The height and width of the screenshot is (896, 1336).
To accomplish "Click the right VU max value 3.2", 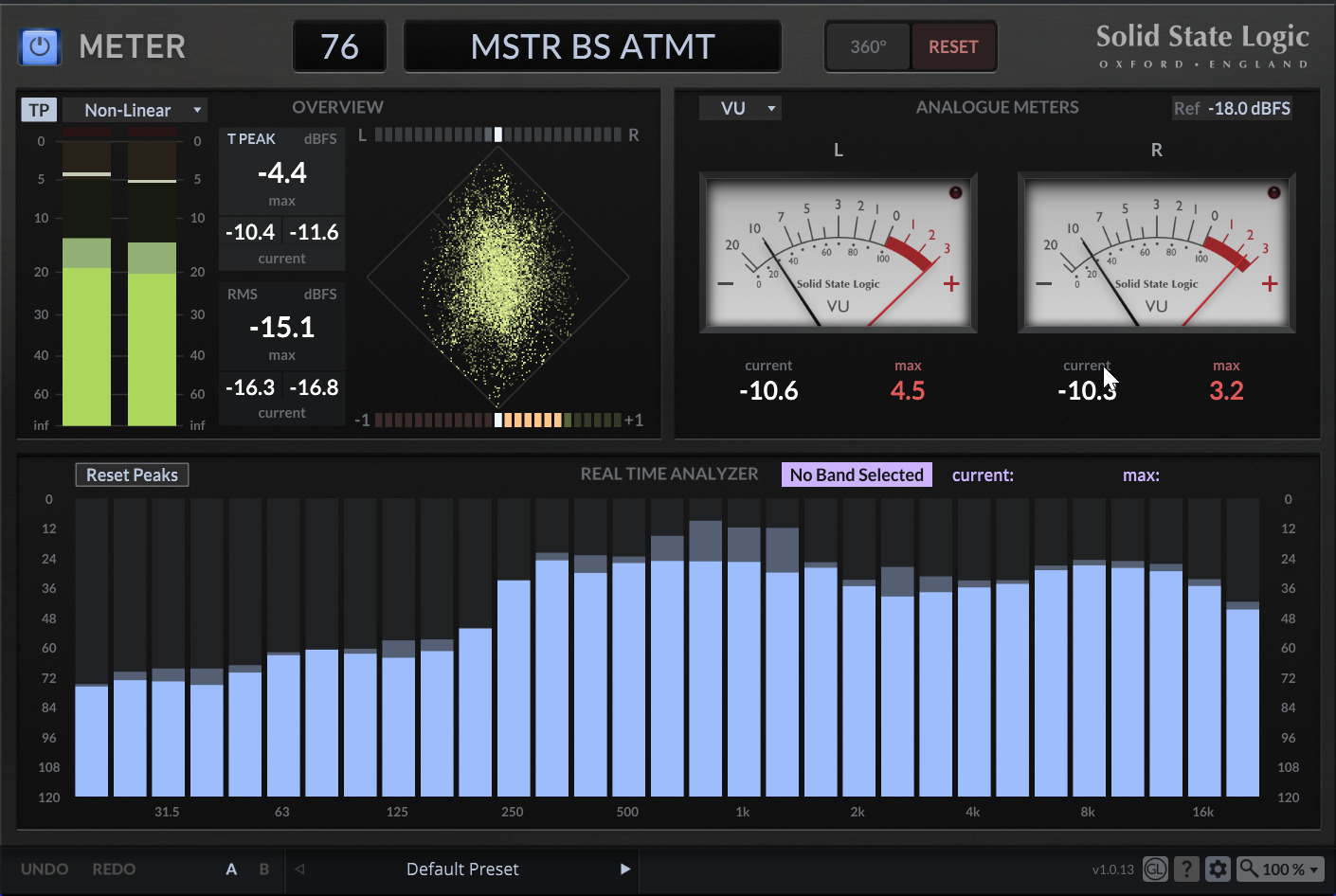I will point(1226,390).
